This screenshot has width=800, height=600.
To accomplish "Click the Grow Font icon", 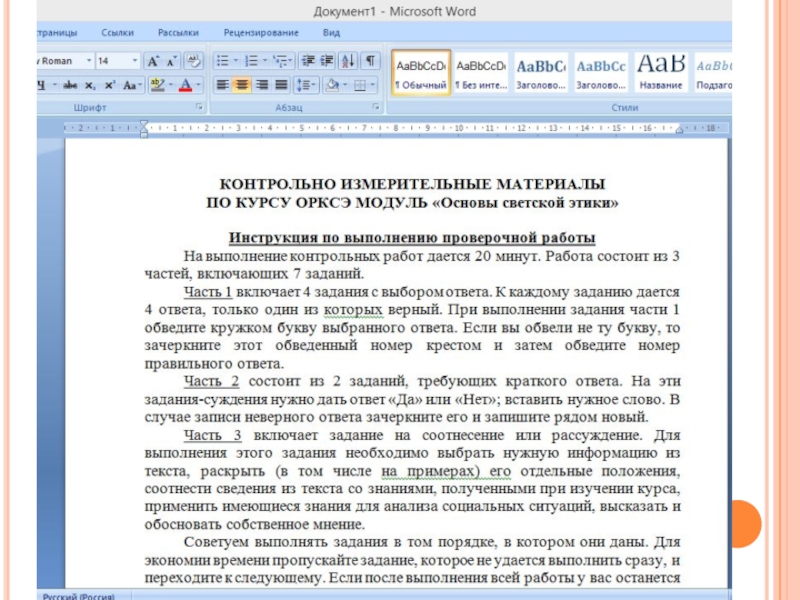I will point(152,61).
